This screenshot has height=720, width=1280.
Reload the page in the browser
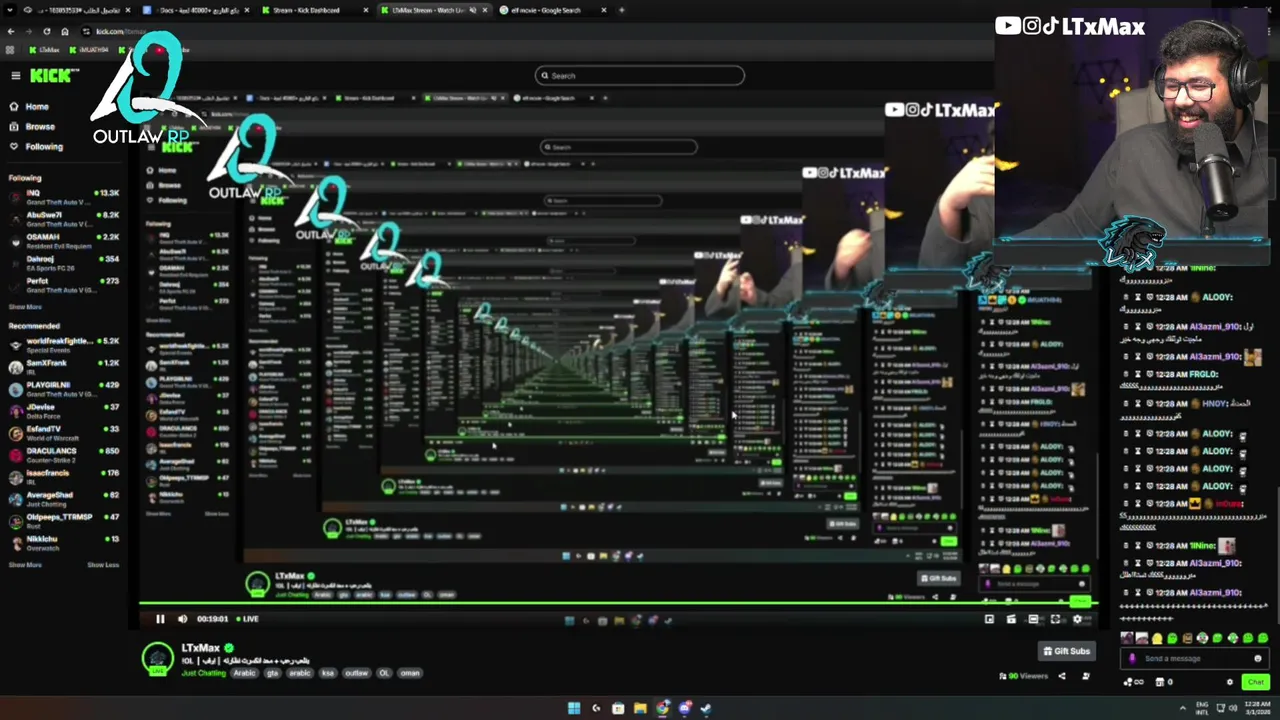[x=46, y=31]
